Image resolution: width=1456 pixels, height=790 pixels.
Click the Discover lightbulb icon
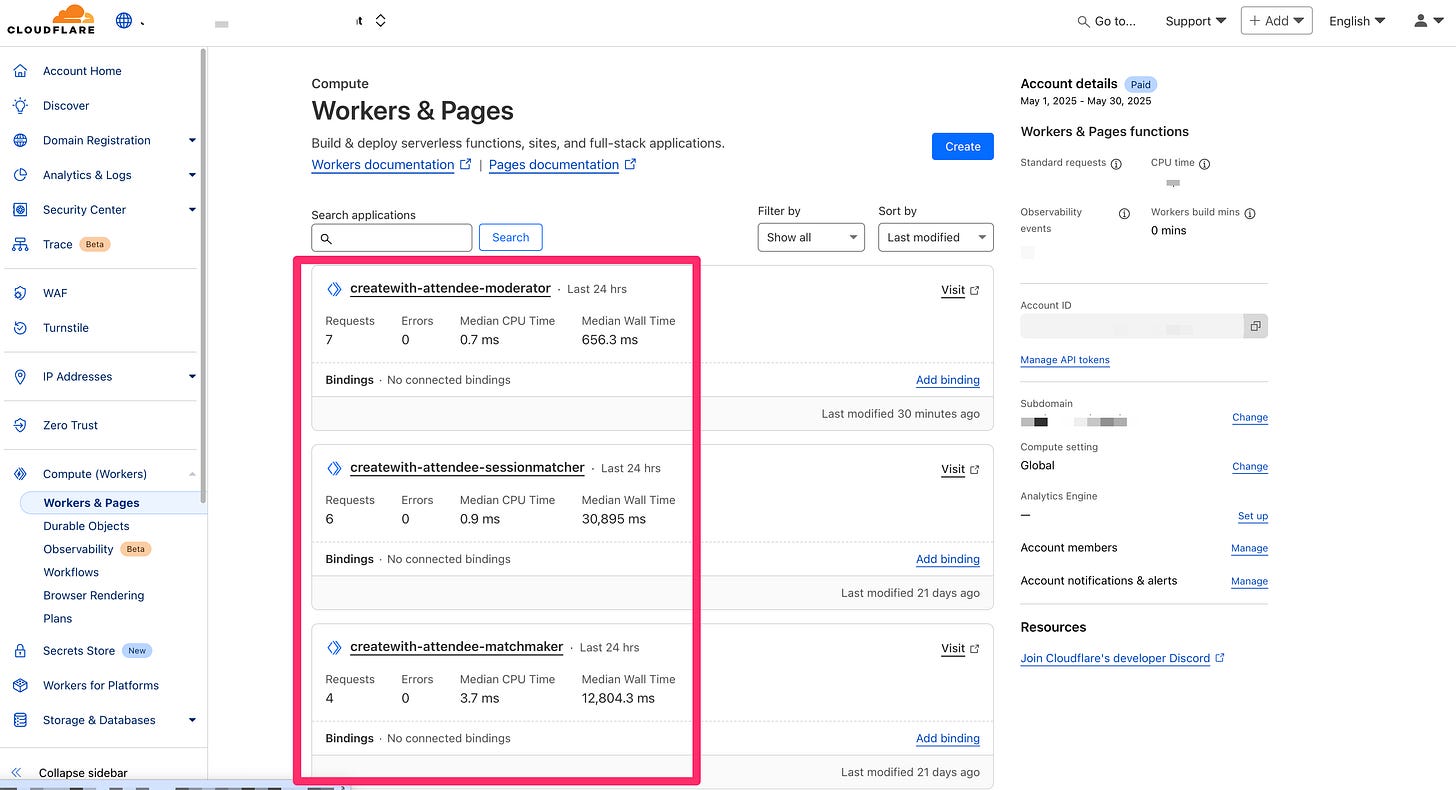tap(20, 106)
